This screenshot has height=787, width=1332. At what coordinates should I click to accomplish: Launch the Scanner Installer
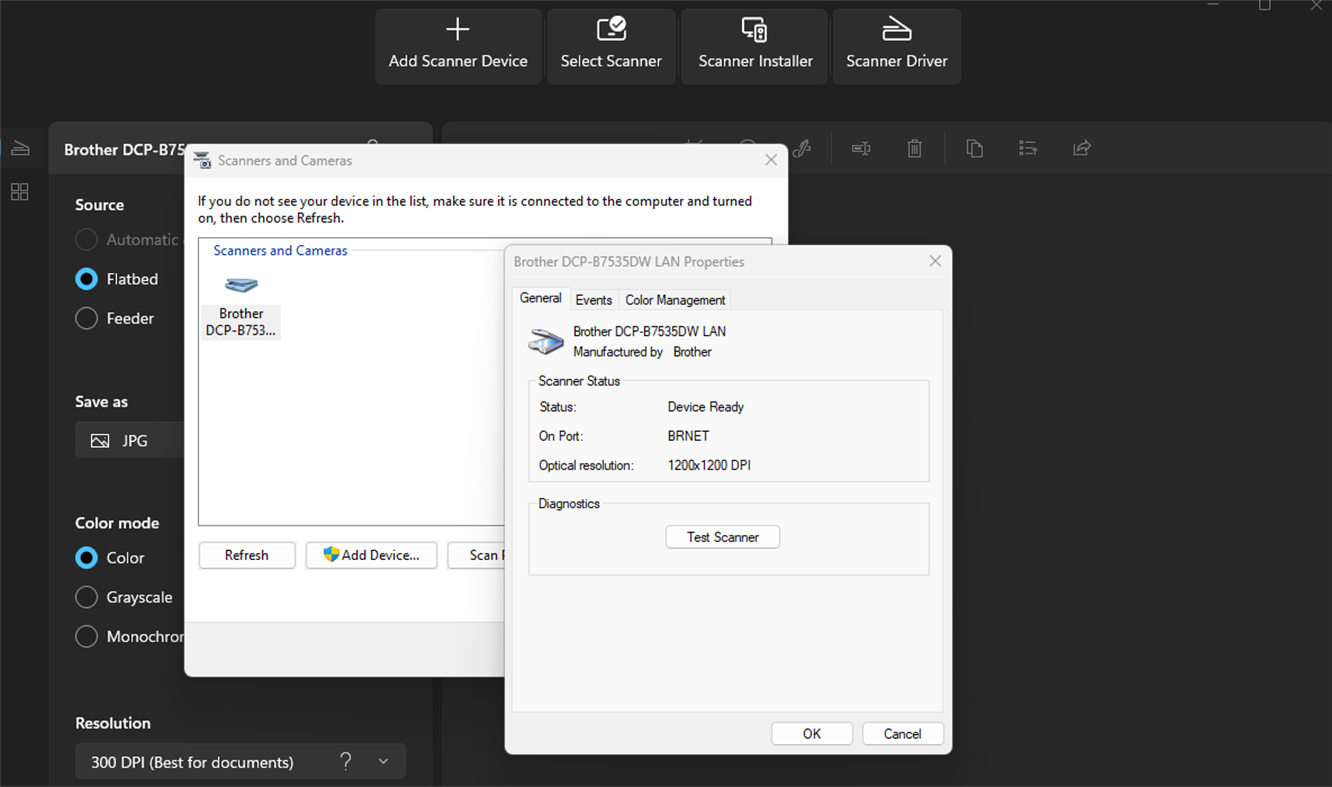(x=753, y=45)
